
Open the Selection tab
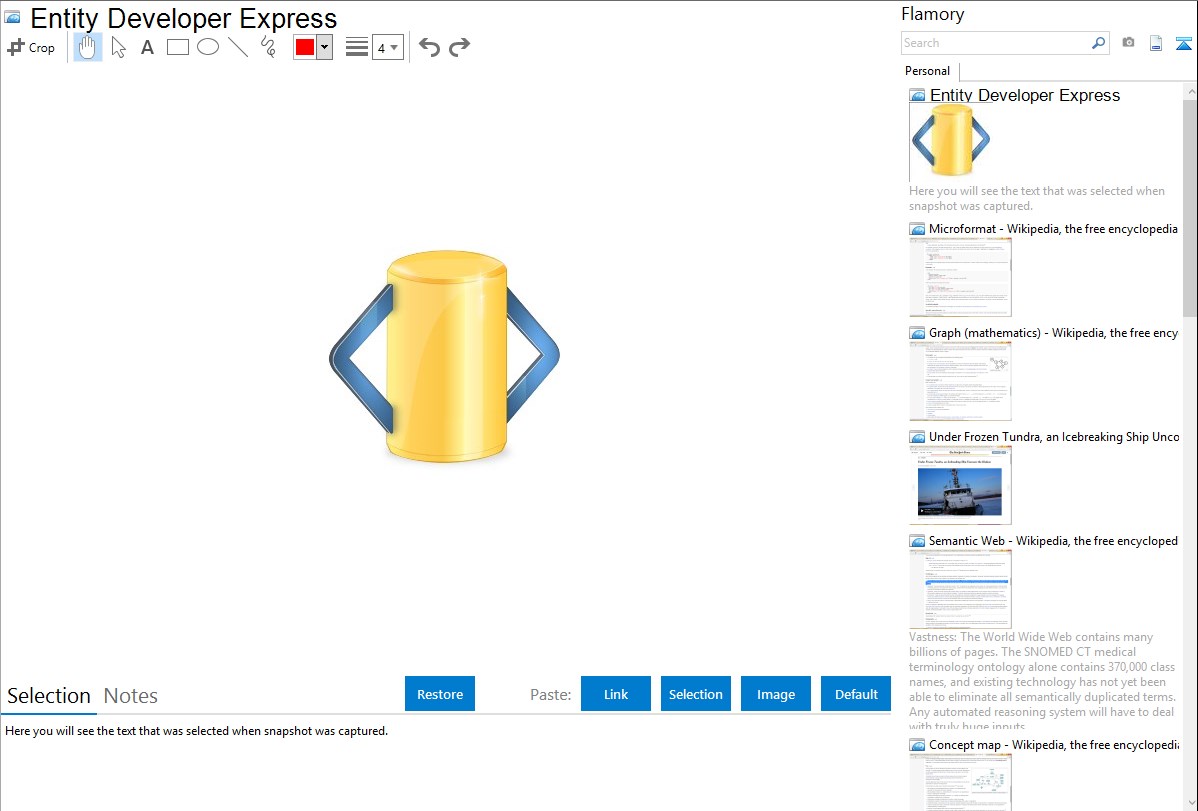(49, 696)
